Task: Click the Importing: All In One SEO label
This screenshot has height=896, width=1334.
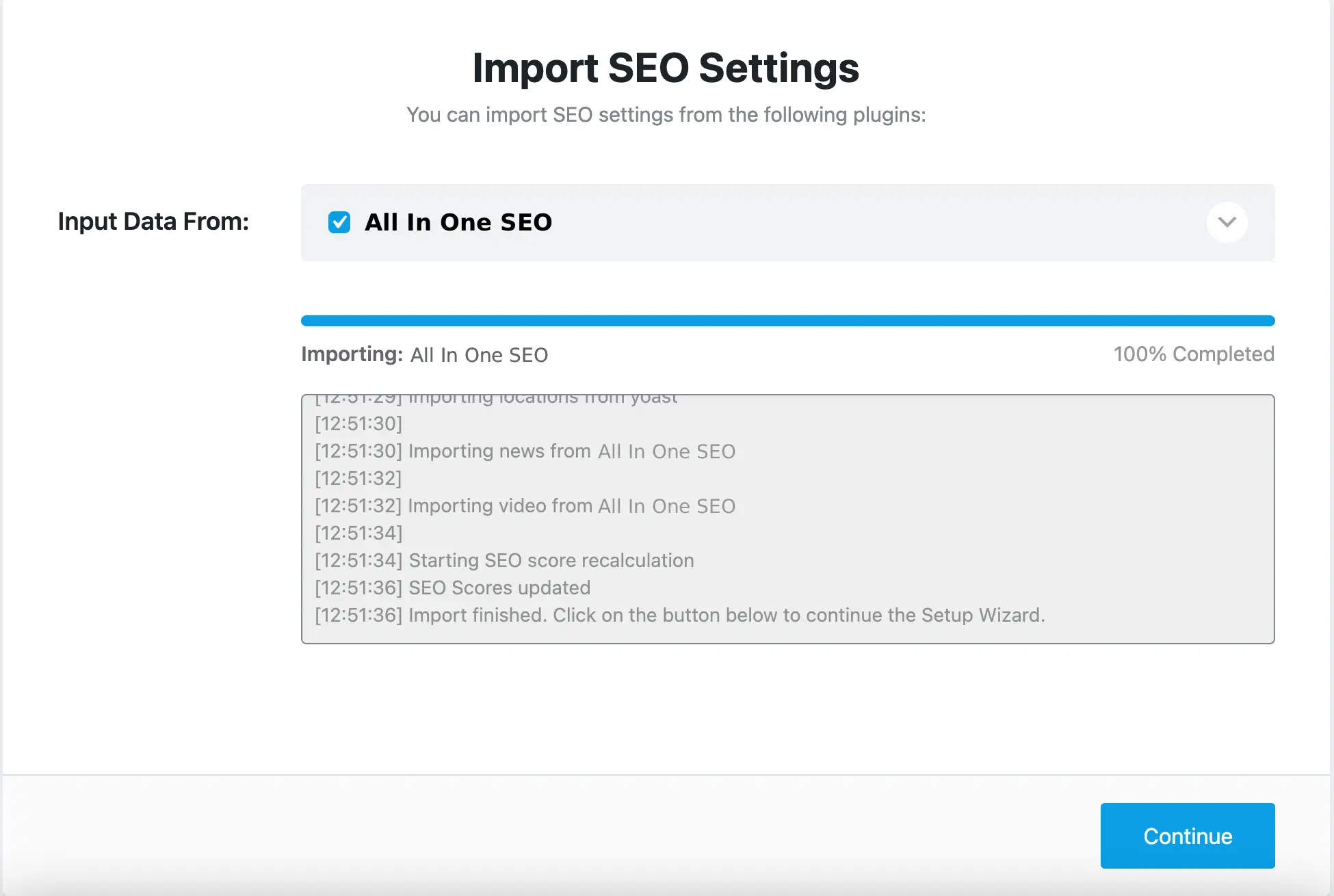Action: click(424, 354)
